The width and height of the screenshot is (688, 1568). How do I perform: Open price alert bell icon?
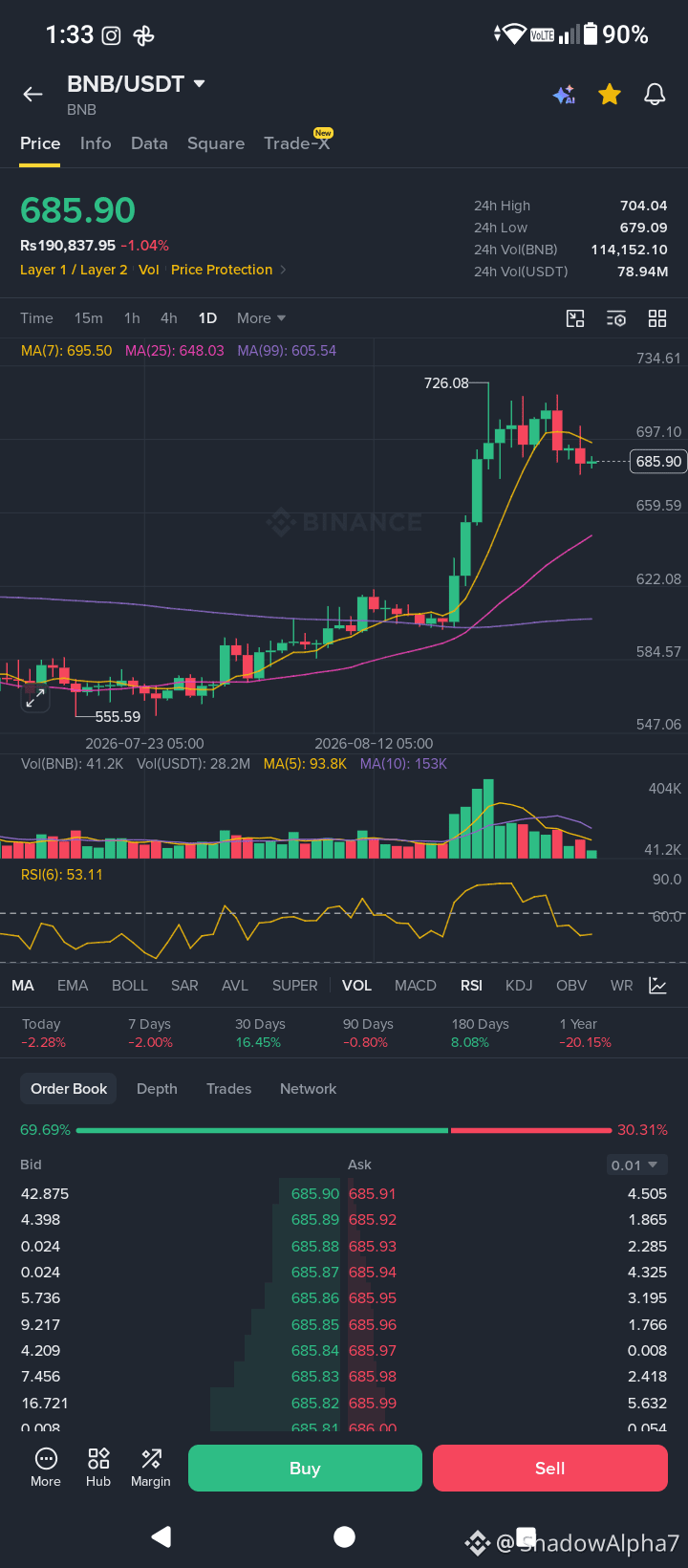tap(655, 94)
